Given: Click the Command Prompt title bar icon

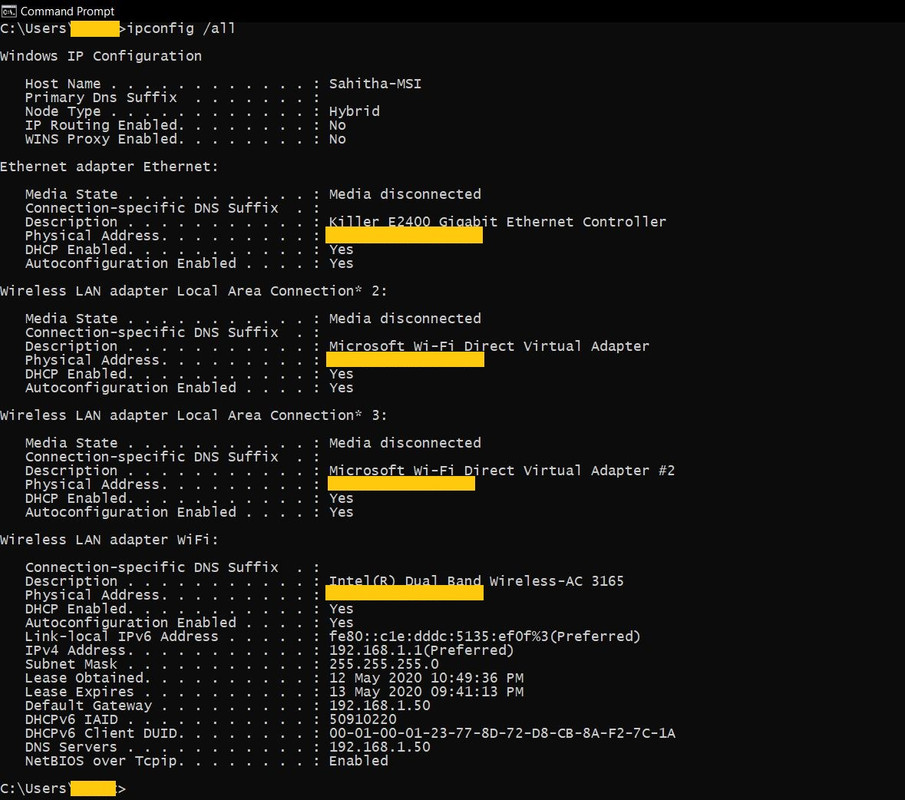Looking at the screenshot, I should [9, 11].
